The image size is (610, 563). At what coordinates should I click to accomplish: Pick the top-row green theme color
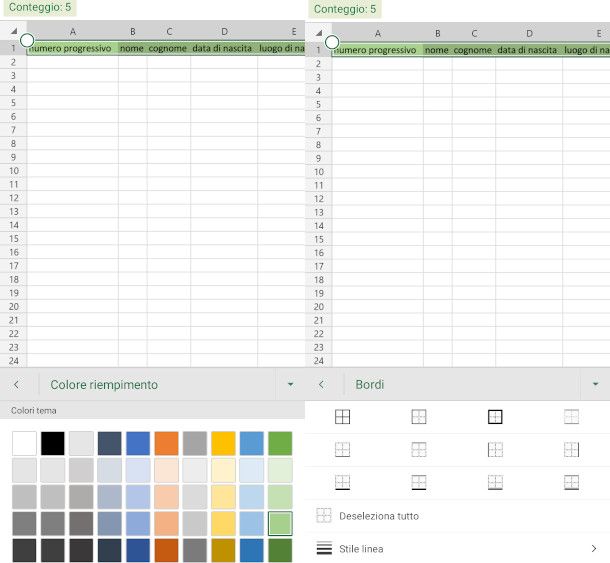coord(280,443)
